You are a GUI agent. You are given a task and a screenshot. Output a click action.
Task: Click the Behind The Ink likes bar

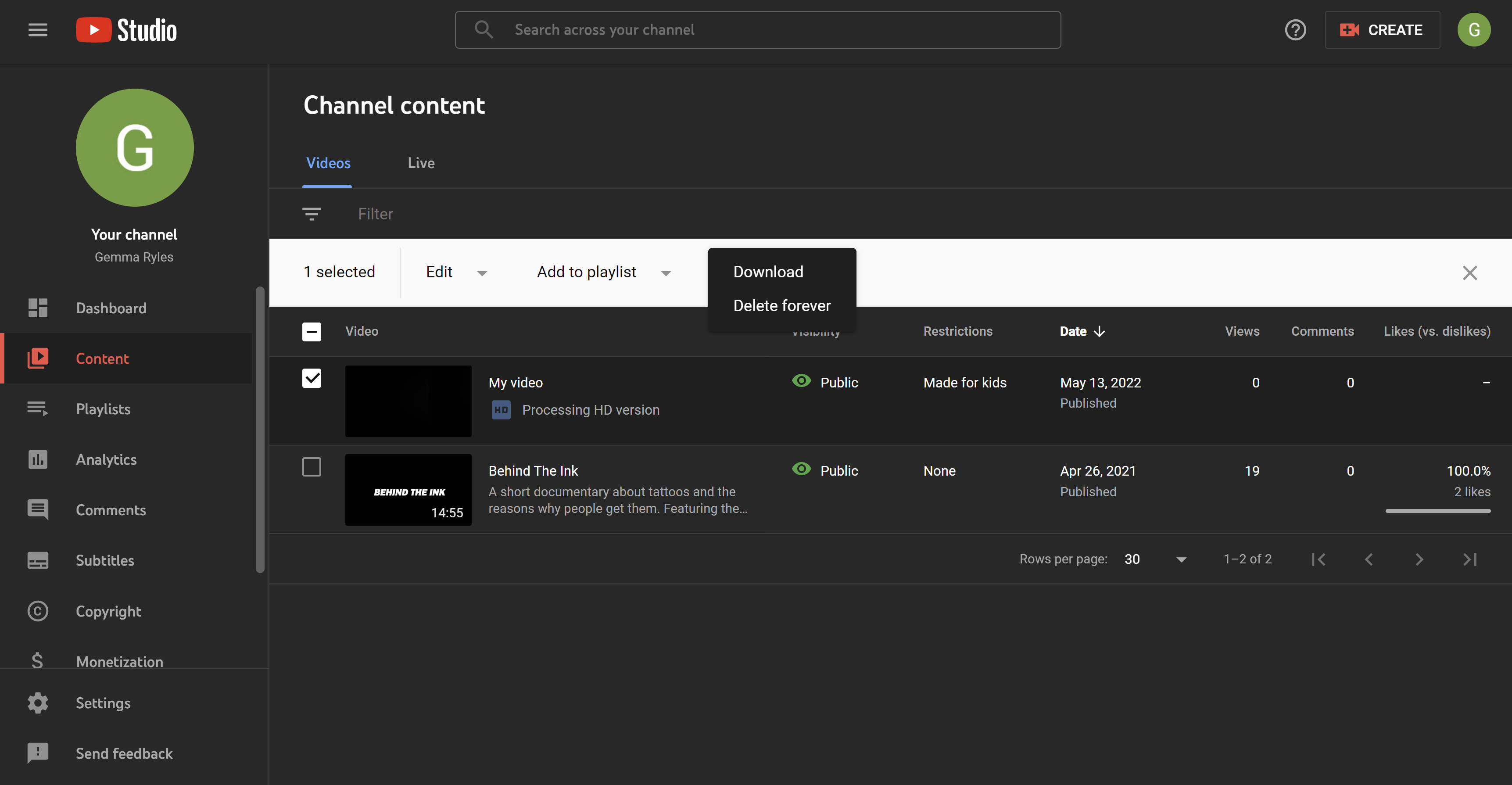pos(1437,511)
